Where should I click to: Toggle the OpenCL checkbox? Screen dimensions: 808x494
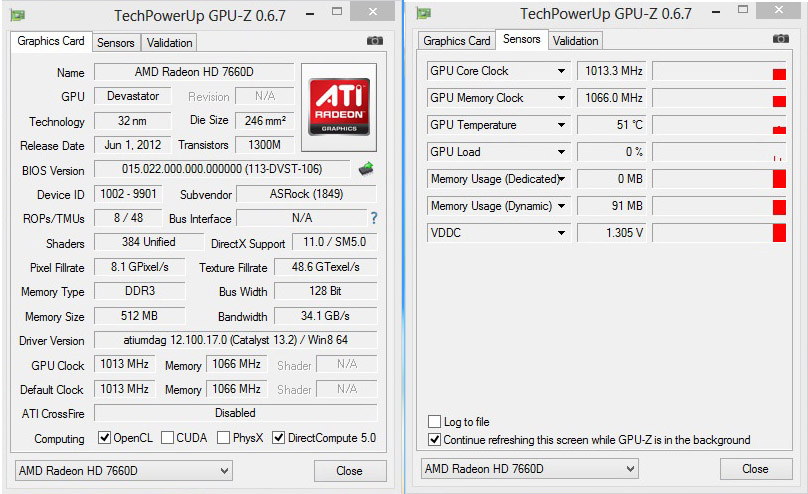[105, 438]
